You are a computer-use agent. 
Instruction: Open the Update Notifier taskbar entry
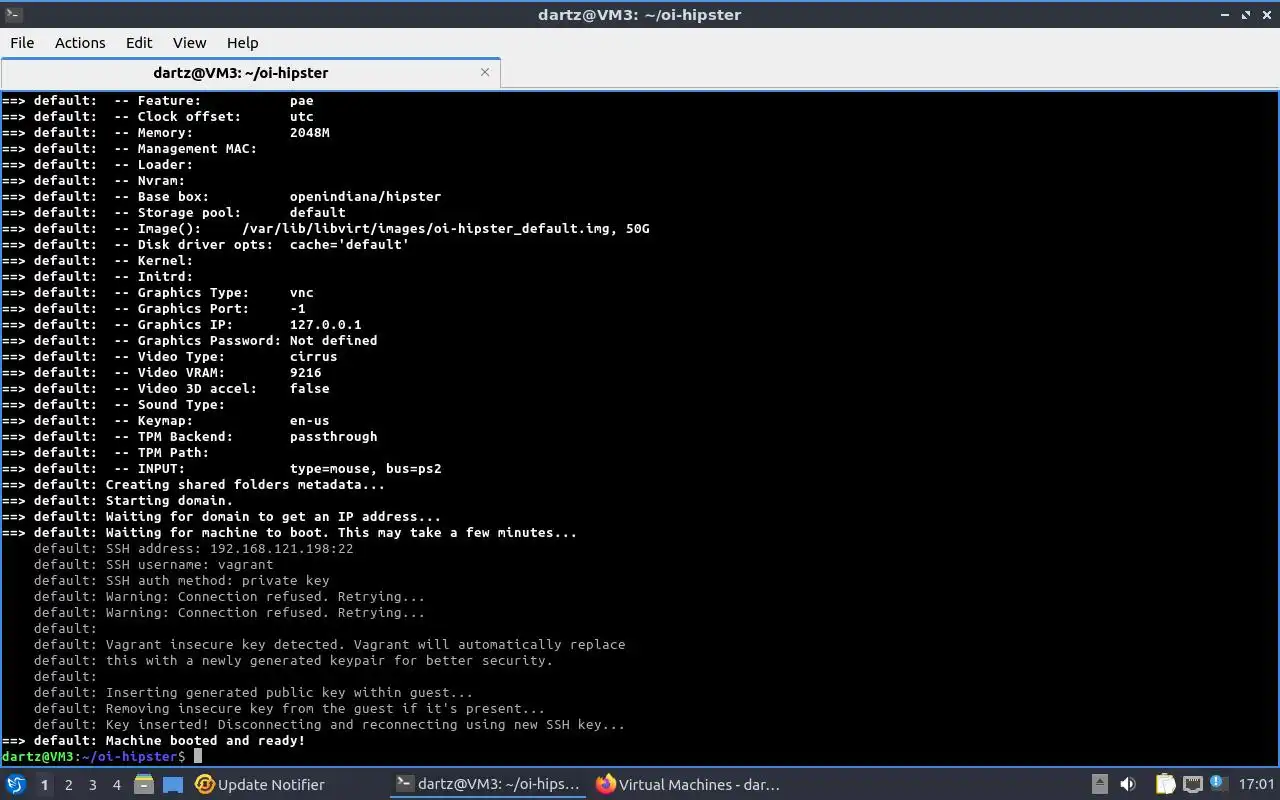(x=260, y=785)
